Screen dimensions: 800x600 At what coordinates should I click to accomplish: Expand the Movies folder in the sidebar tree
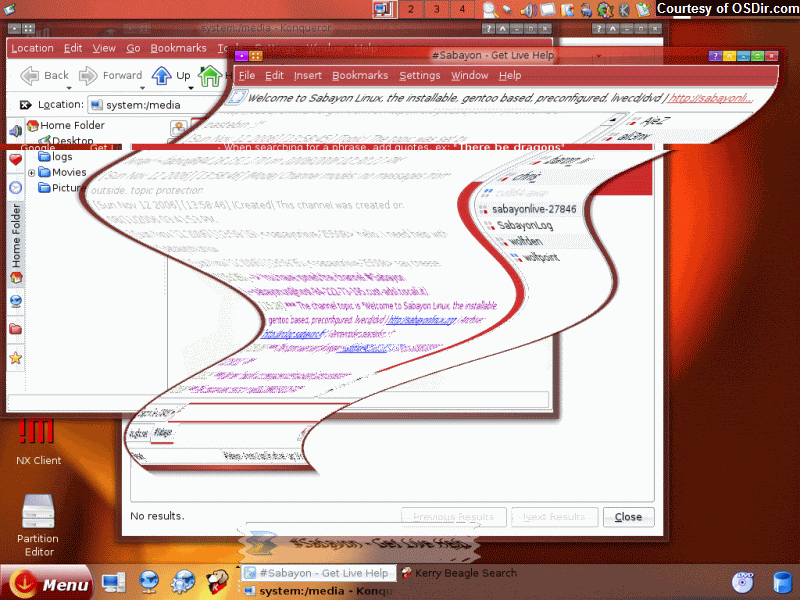point(32,173)
